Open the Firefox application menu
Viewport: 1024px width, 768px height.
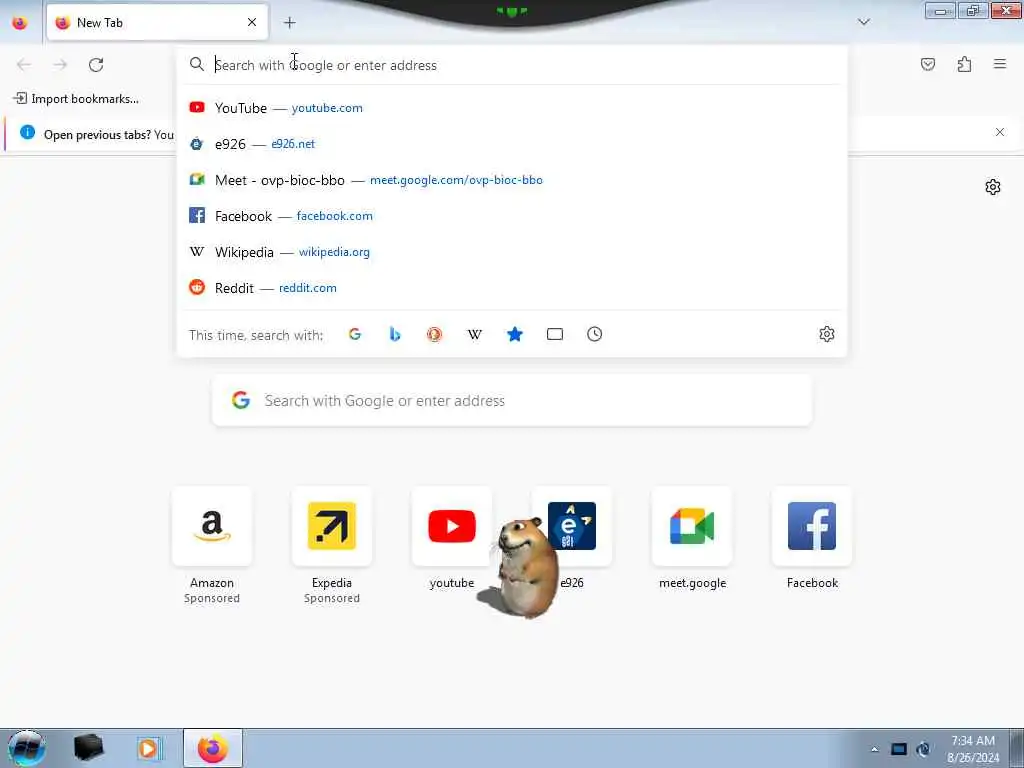1000,64
